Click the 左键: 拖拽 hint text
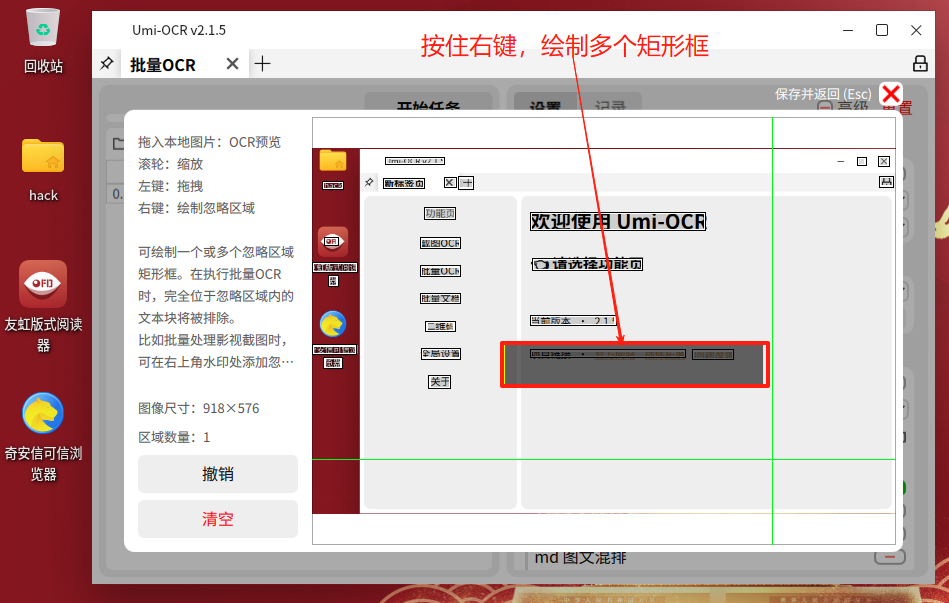This screenshot has width=949, height=603. coord(171,186)
